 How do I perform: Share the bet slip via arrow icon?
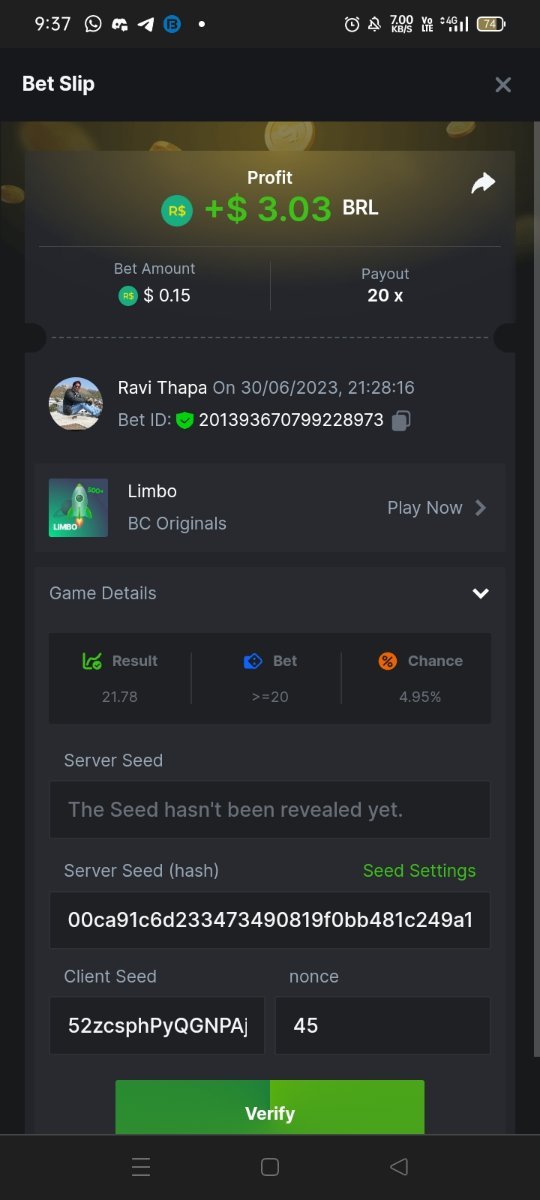(x=483, y=183)
